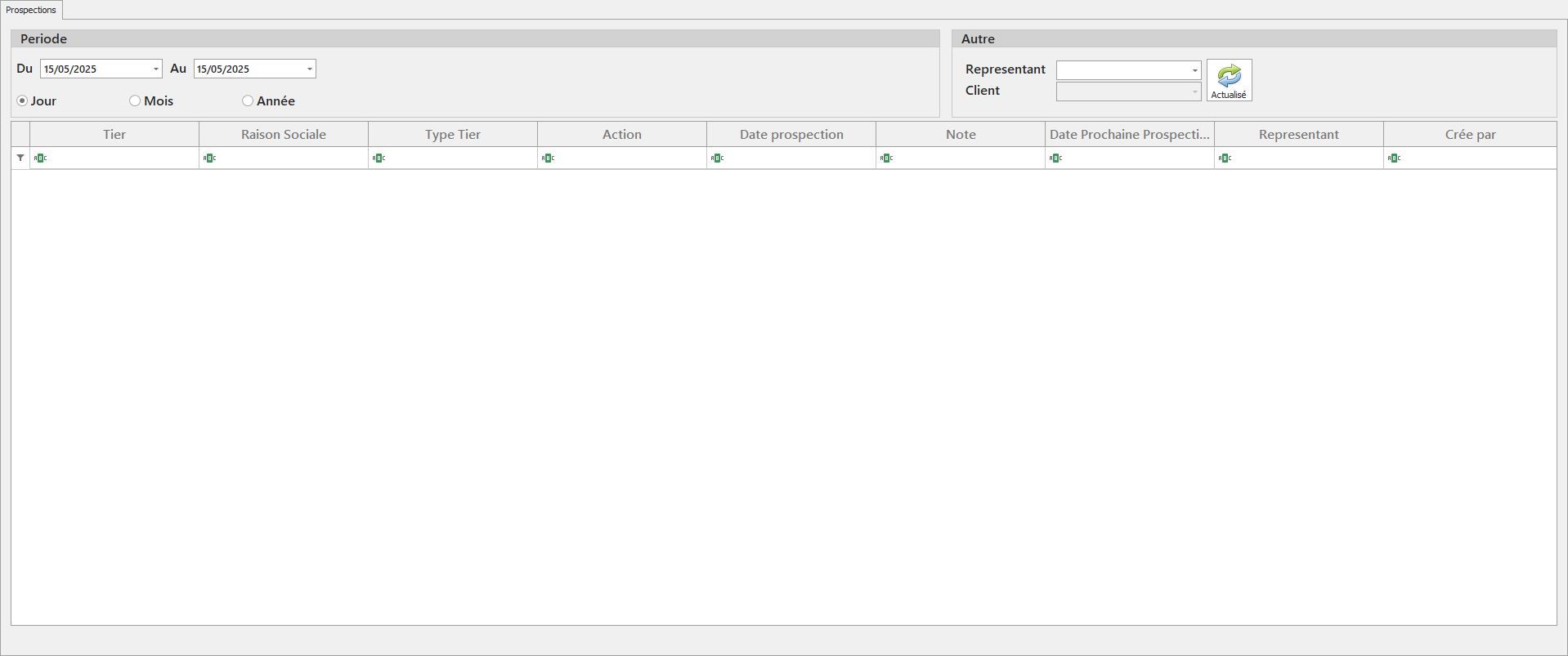The image size is (1568, 656).
Task: Switch to the Prospections tab
Action: click(31, 10)
